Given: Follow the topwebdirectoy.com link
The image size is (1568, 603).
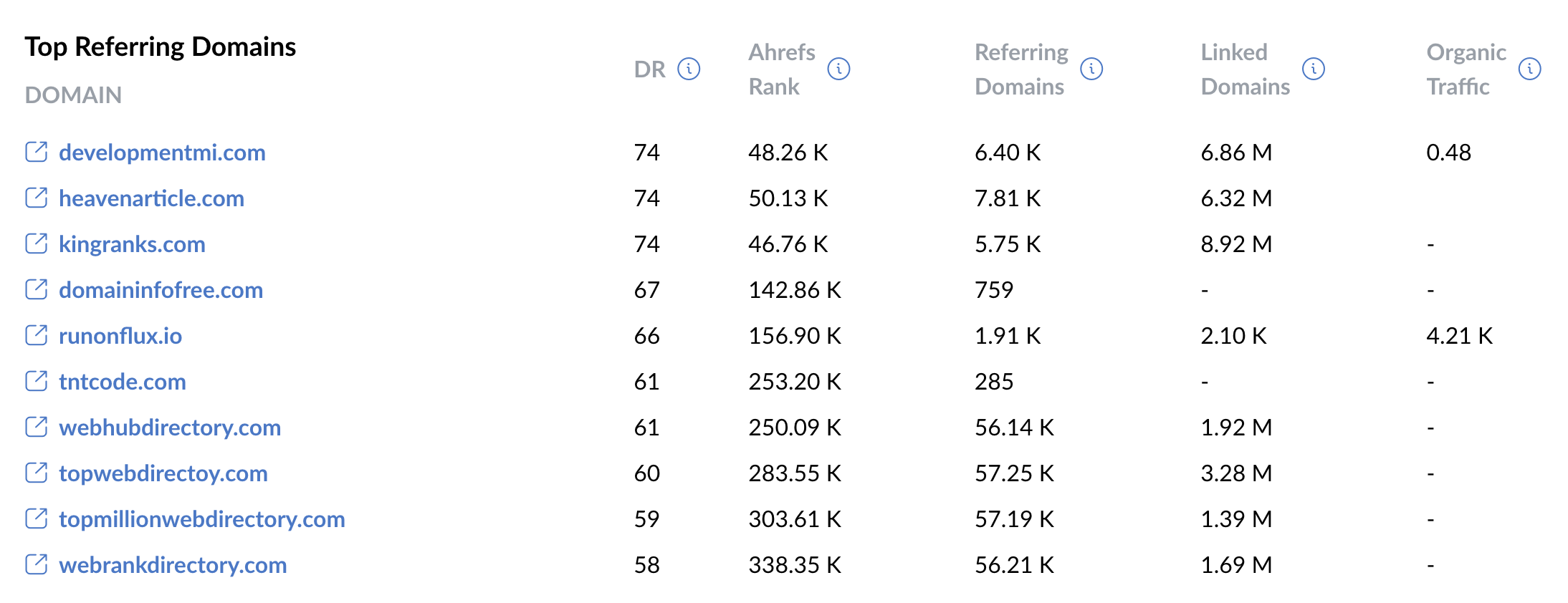Looking at the screenshot, I should tap(163, 473).
